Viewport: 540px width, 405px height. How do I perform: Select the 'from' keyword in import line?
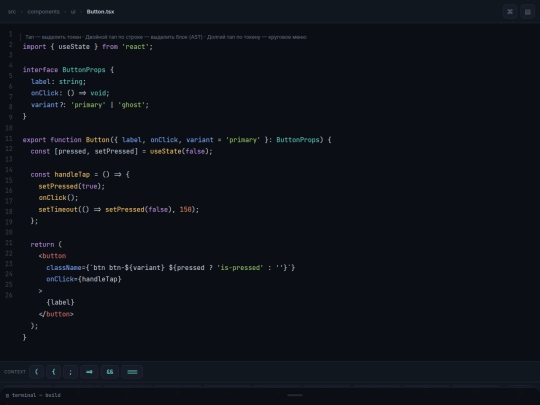[x=110, y=46]
